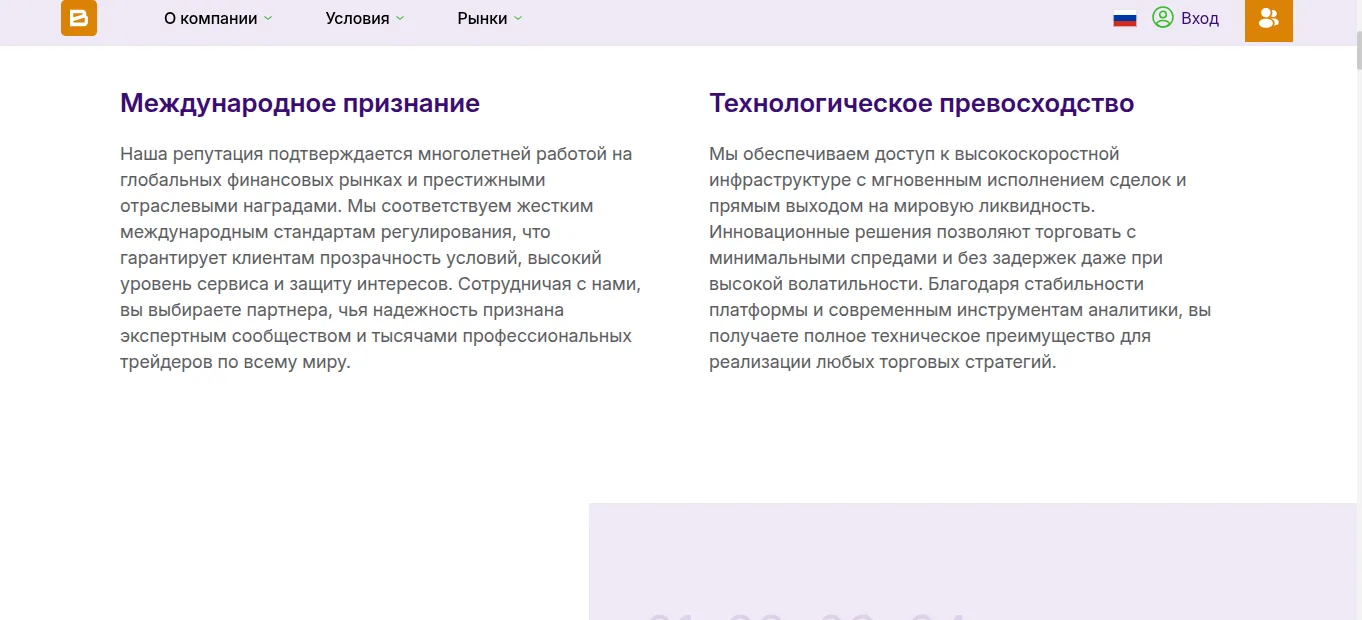Expand the chevron next to О компании
The width and height of the screenshot is (1362, 620).
(268, 18)
